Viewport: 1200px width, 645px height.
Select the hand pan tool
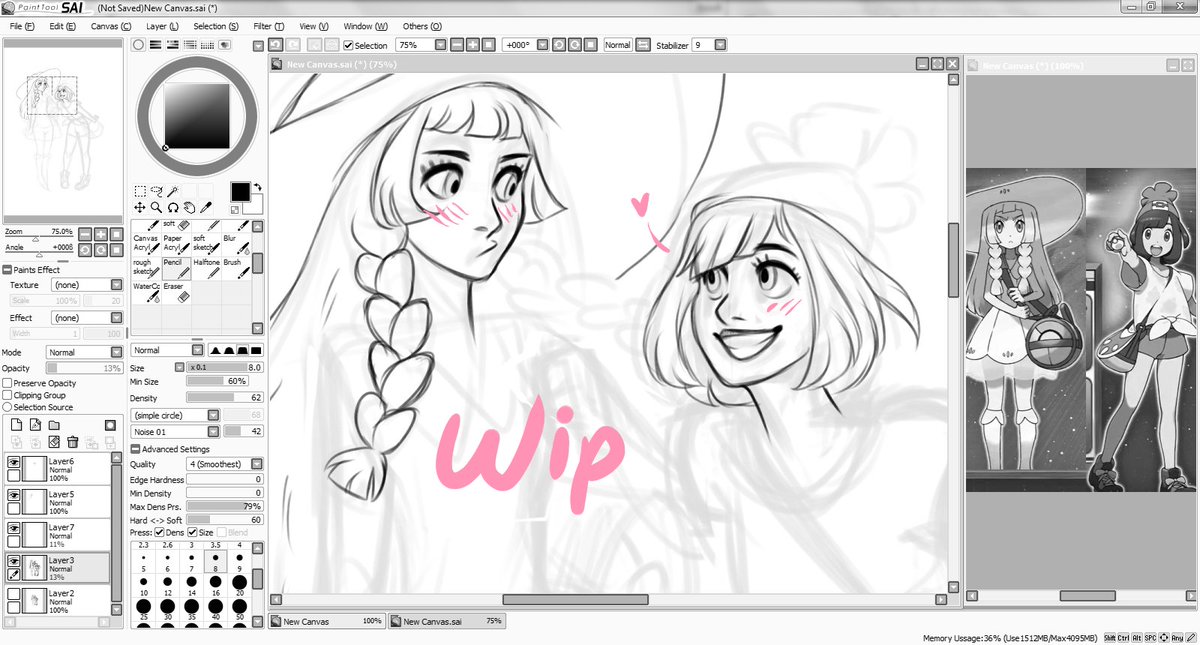coord(189,208)
